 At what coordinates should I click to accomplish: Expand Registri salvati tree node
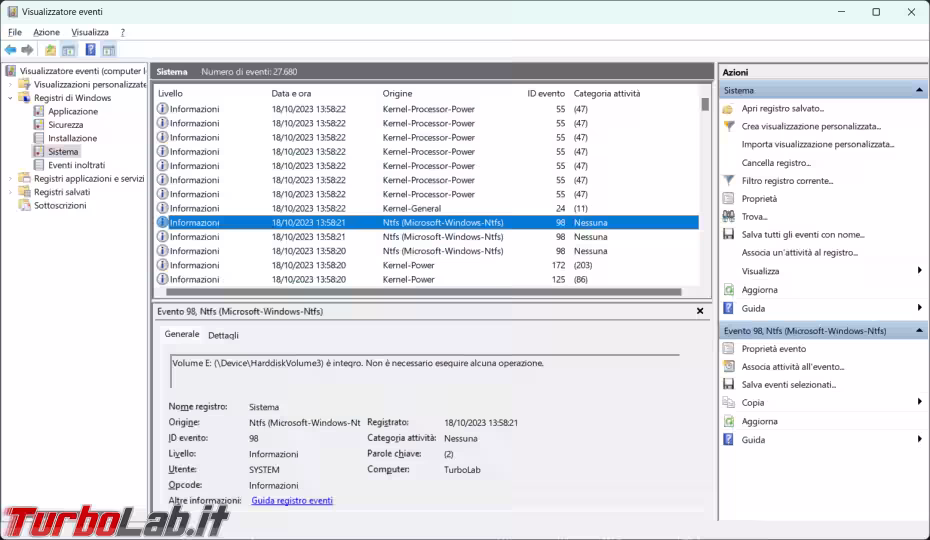click(x=10, y=192)
